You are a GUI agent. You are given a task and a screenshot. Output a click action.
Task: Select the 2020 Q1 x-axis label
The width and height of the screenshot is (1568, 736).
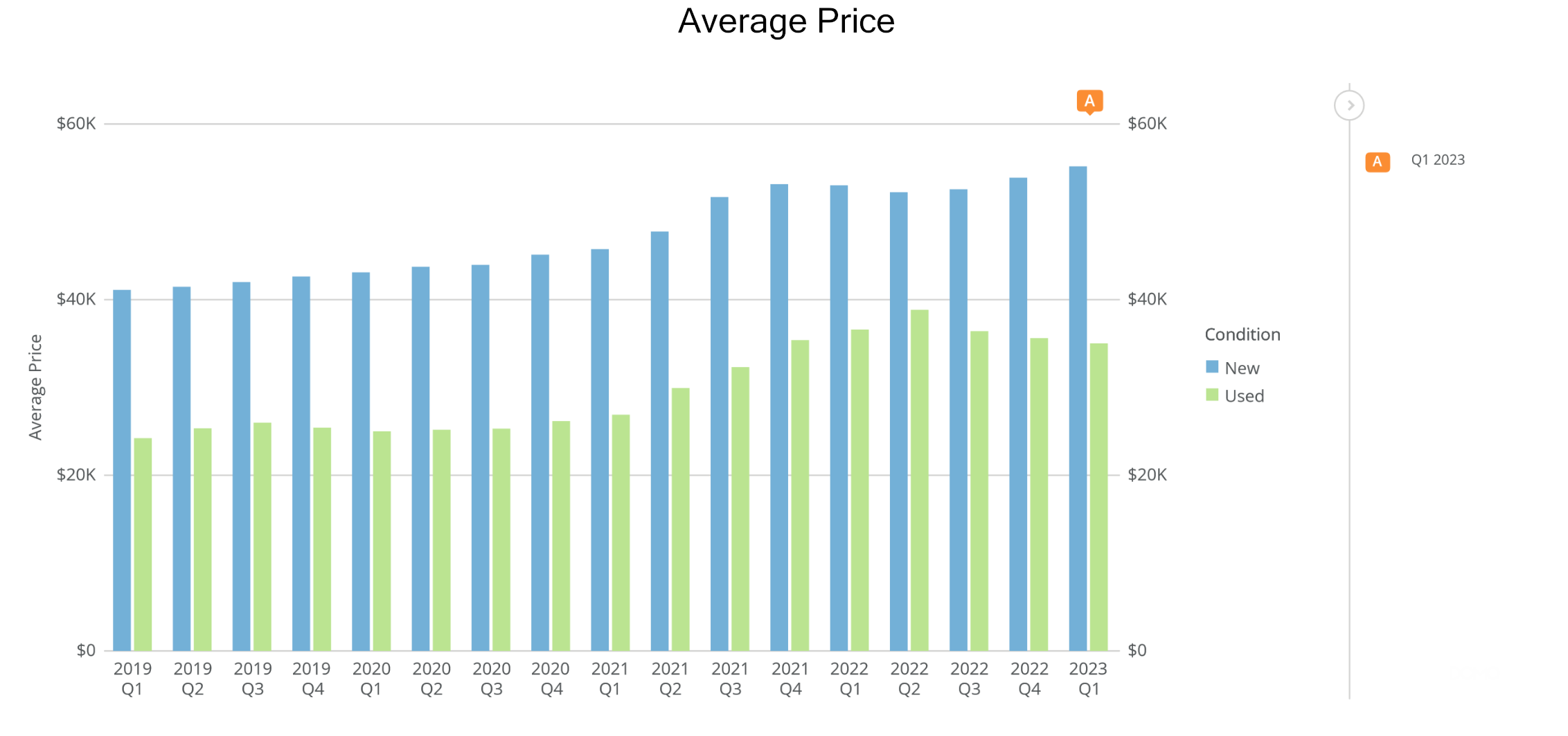click(x=371, y=679)
